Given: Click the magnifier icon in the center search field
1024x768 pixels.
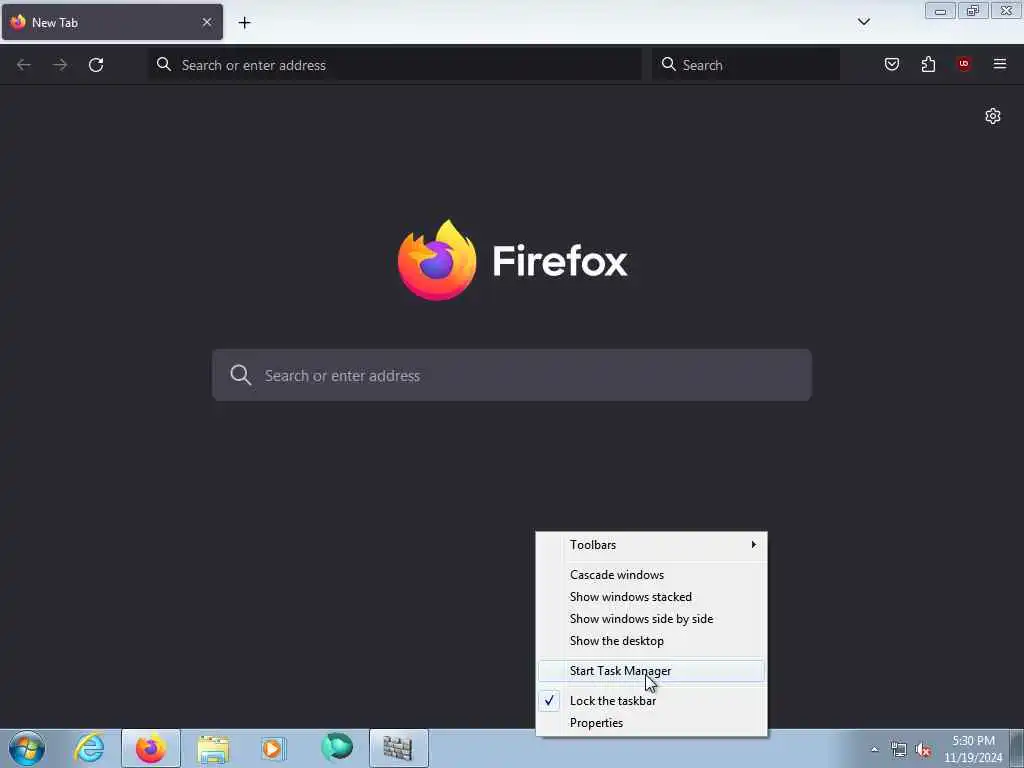Looking at the screenshot, I should coord(240,375).
